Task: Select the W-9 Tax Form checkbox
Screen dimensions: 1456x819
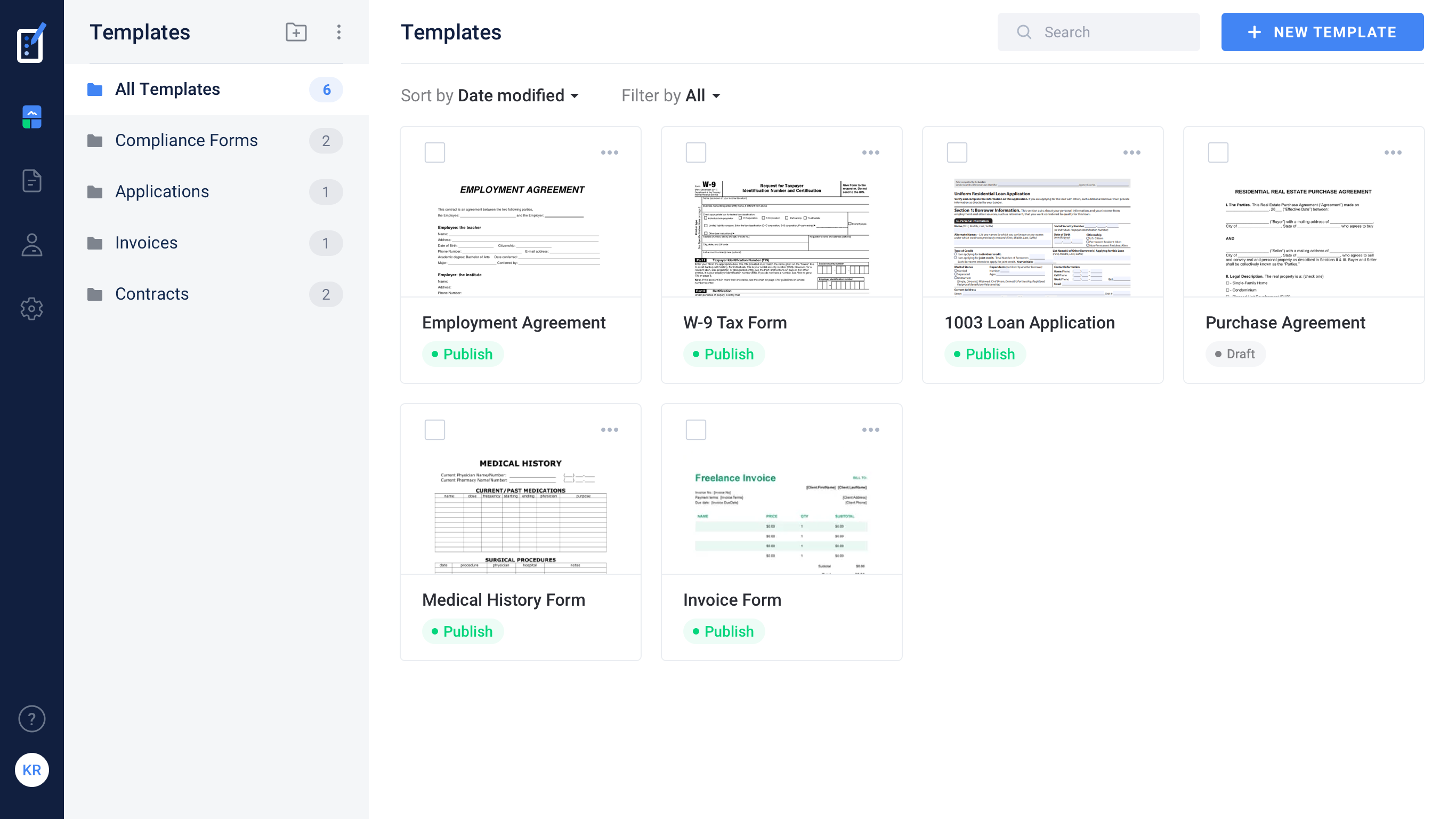Action: pyautogui.click(x=696, y=152)
